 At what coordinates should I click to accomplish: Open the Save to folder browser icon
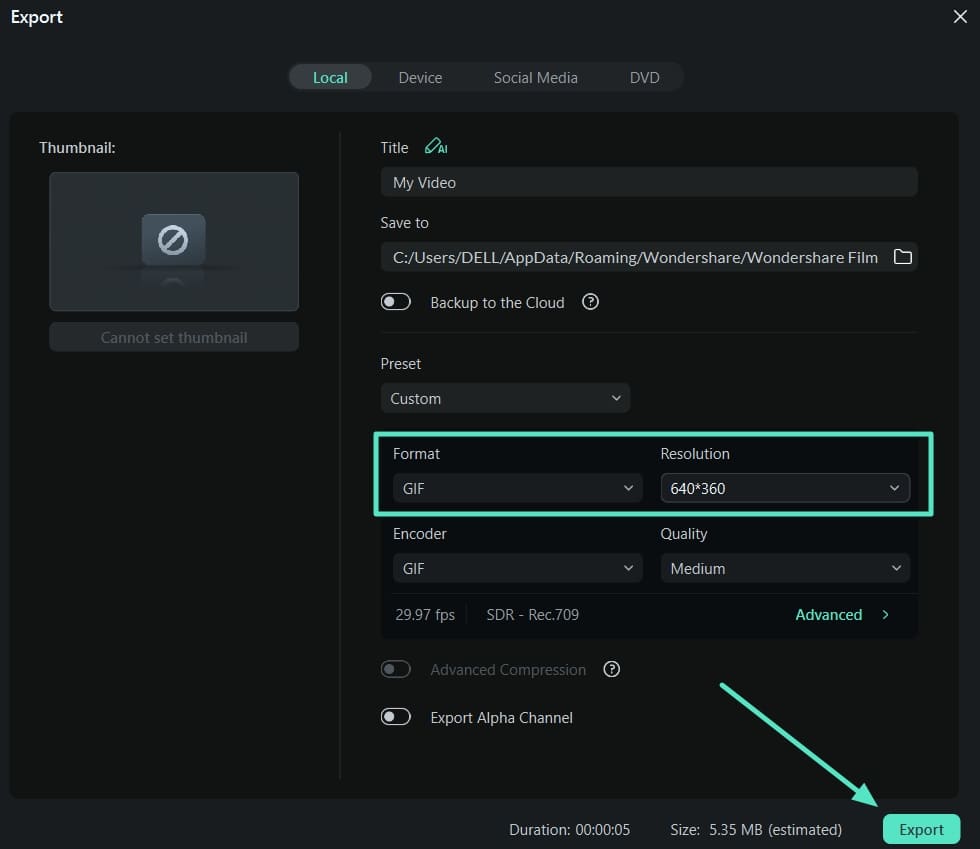[902, 256]
